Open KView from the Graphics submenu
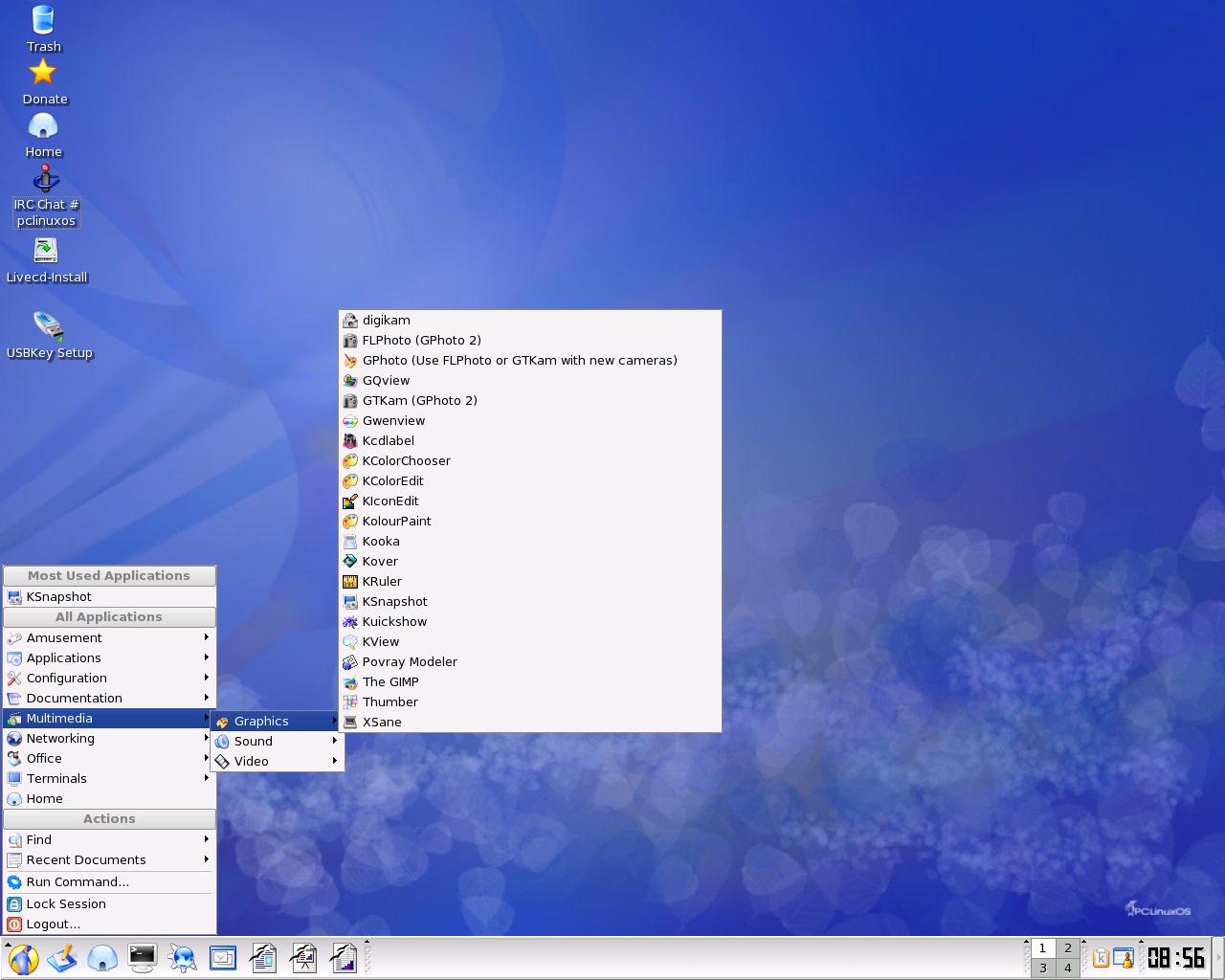The image size is (1225, 980). tap(530, 642)
